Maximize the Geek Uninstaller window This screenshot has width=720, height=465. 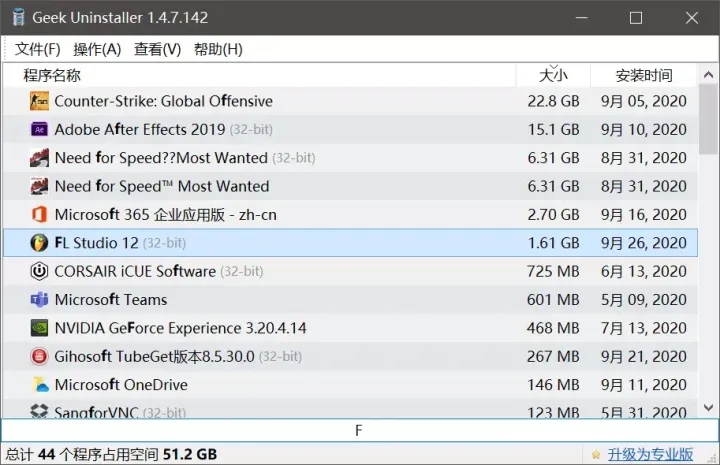(x=636, y=17)
